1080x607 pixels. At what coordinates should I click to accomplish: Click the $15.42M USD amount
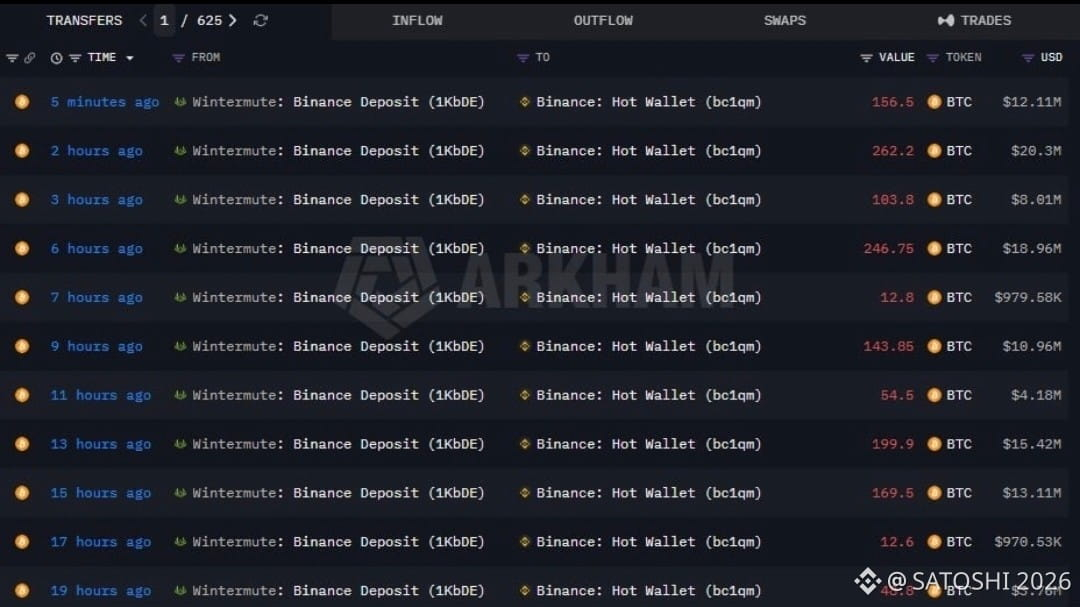(1032, 444)
